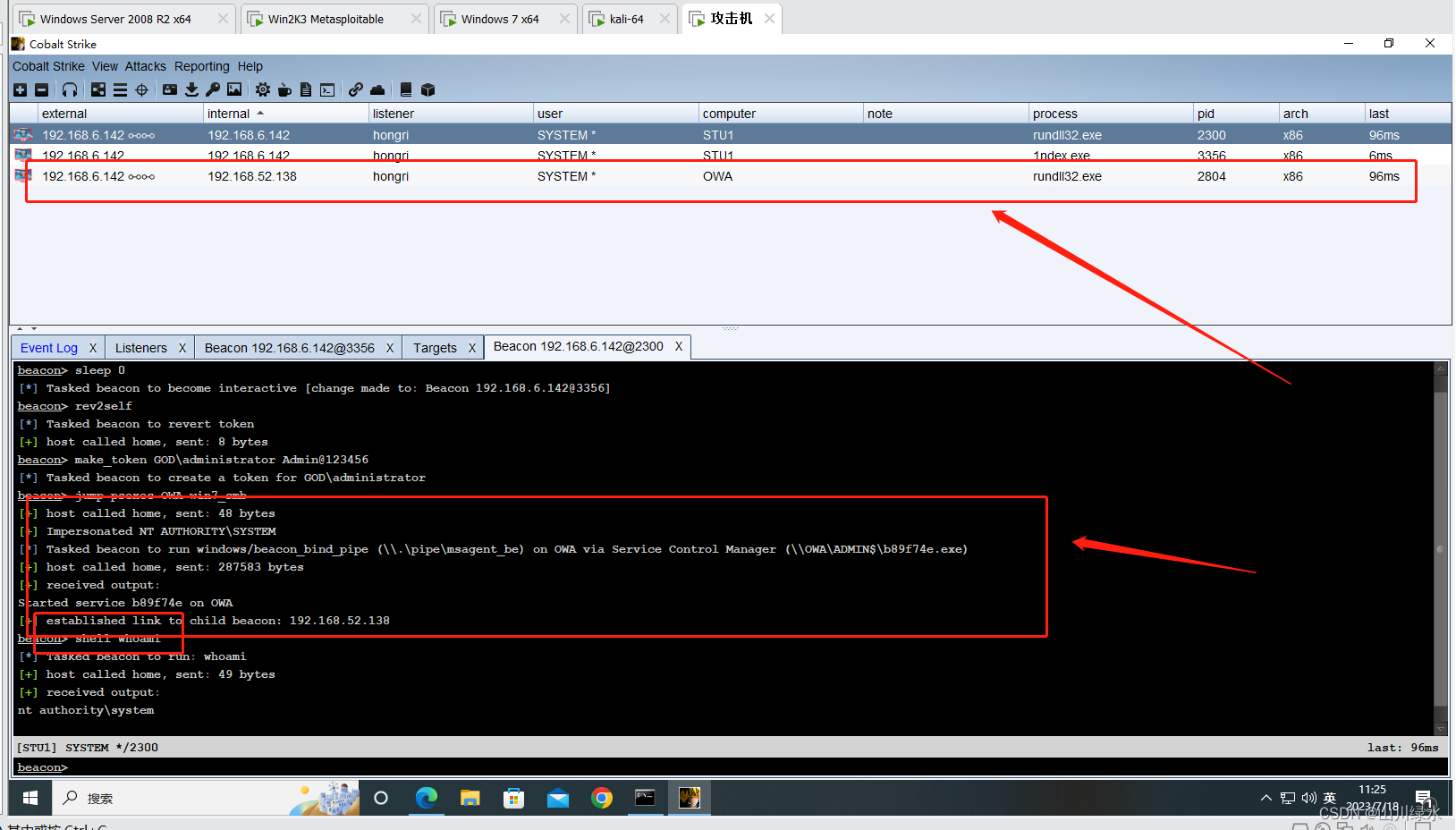
Task: Switch to the Listeners tab
Action: [x=141, y=348]
